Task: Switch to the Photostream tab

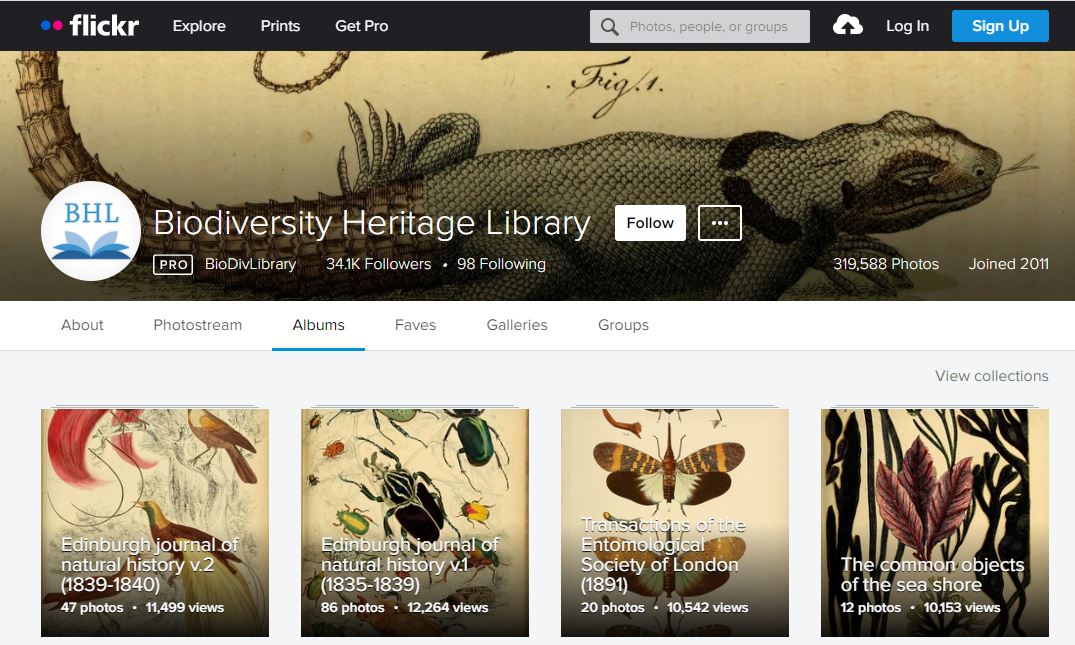Action: click(197, 324)
